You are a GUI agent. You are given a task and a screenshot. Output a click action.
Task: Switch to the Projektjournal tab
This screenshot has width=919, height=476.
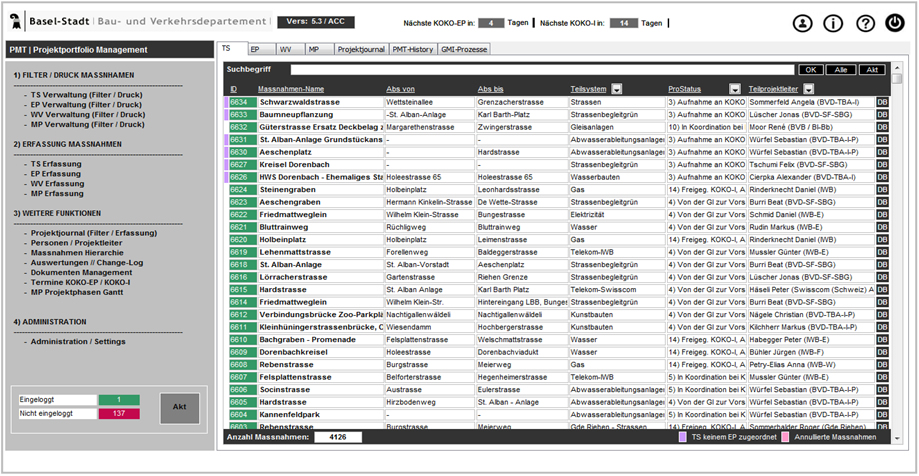359,48
